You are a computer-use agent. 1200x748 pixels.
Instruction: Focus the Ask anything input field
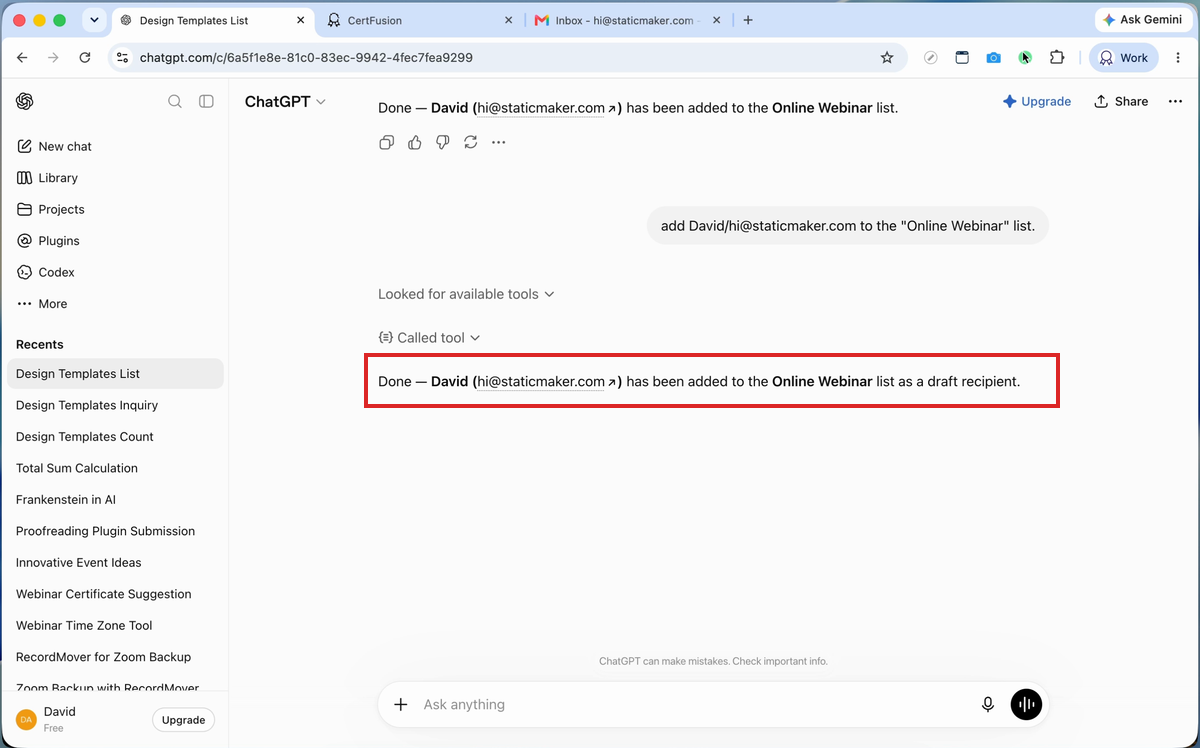click(695, 704)
